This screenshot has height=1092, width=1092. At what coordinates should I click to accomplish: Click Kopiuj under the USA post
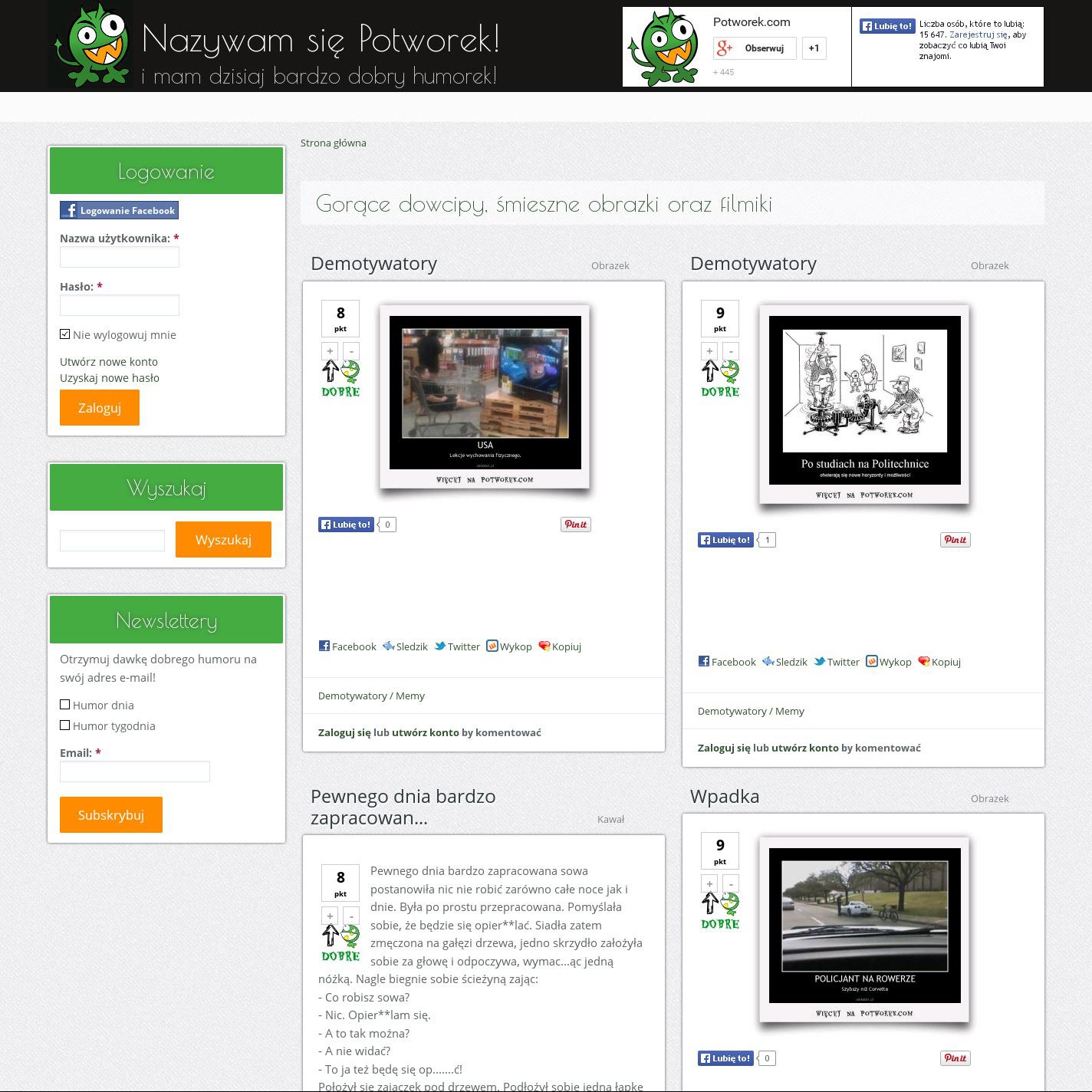point(560,646)
